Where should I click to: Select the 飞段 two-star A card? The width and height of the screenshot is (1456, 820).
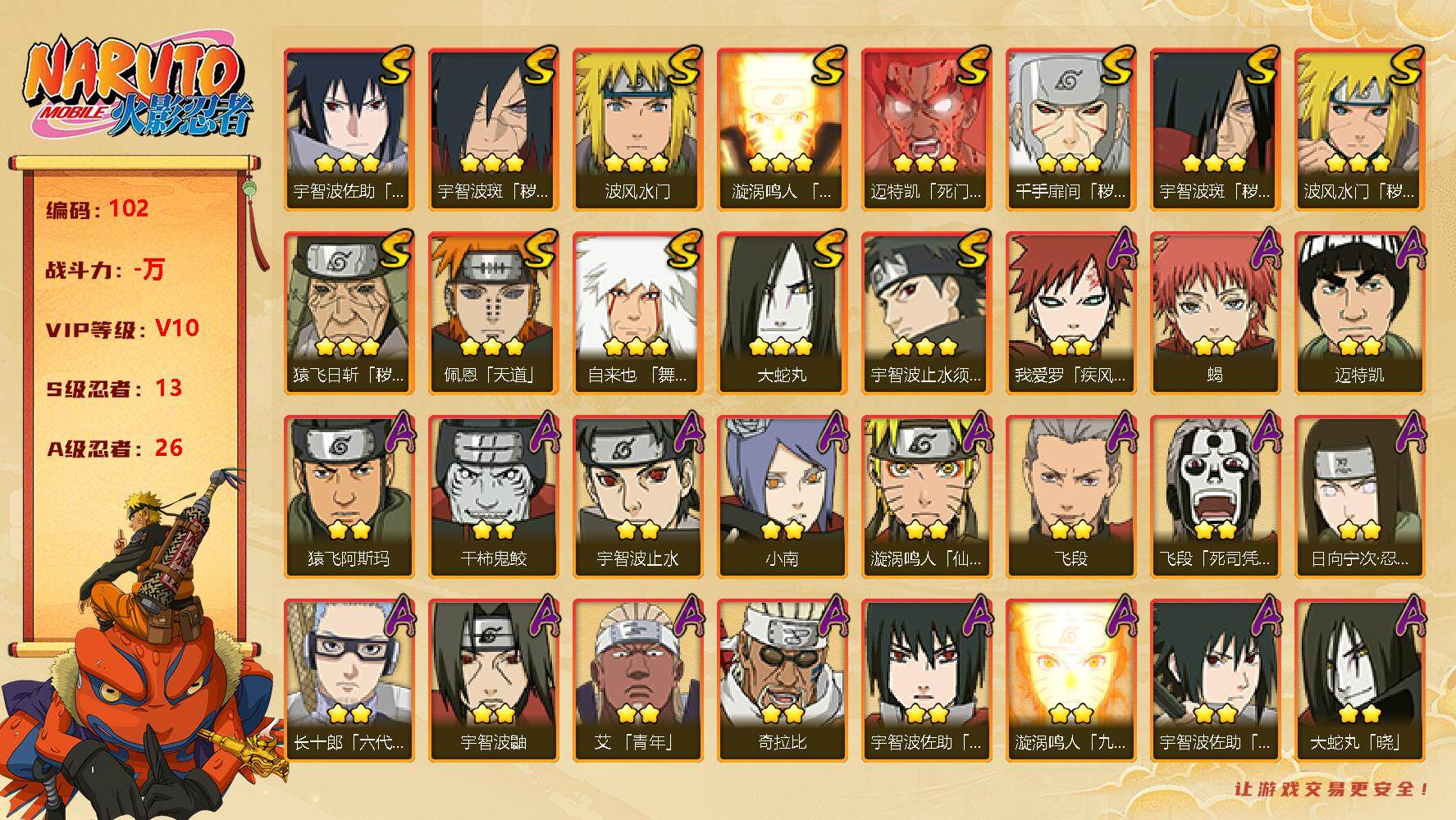1070,496
